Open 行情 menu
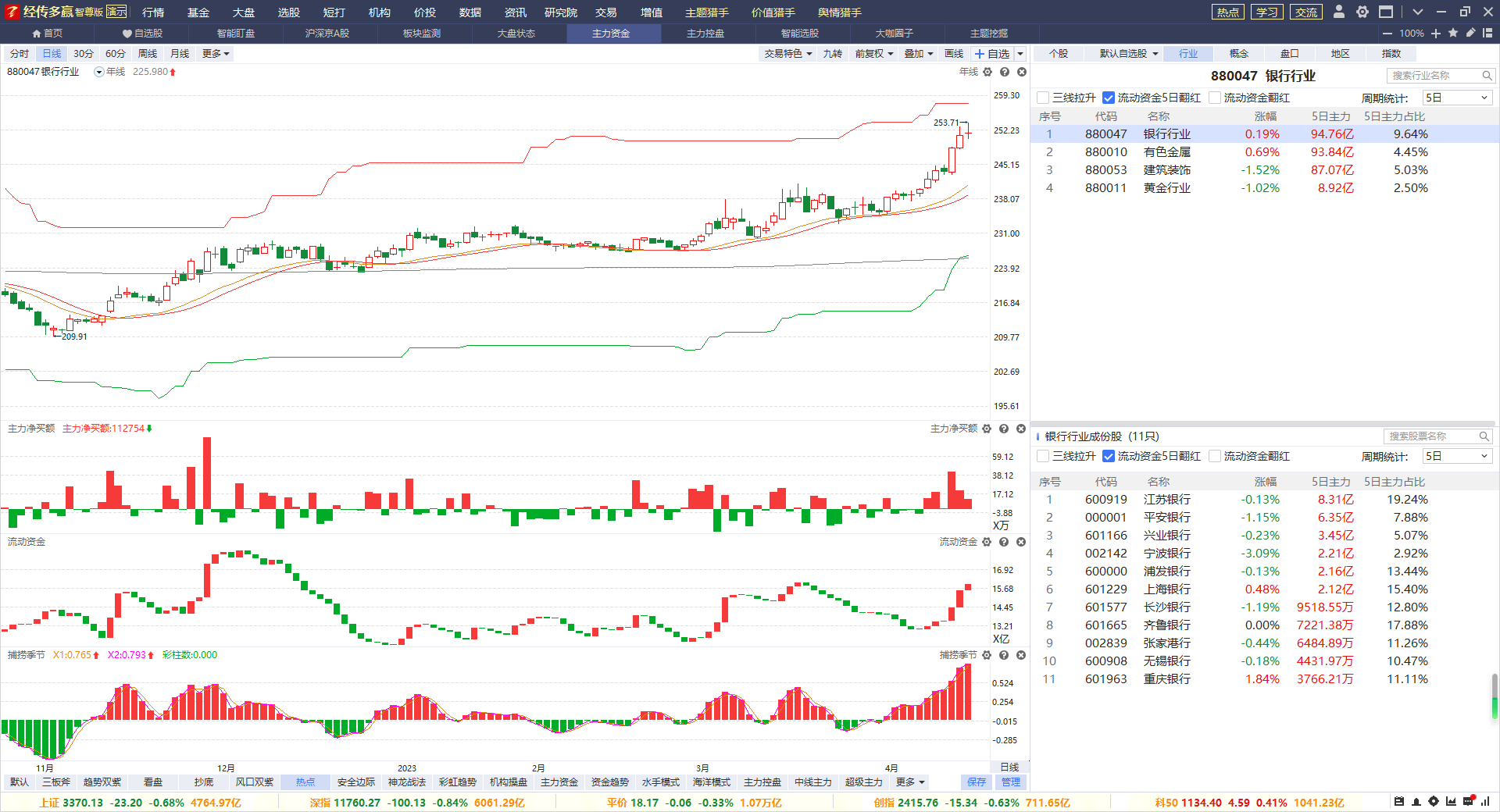Viewport: 1500px width, 812px height. click(x=153, y=12)
